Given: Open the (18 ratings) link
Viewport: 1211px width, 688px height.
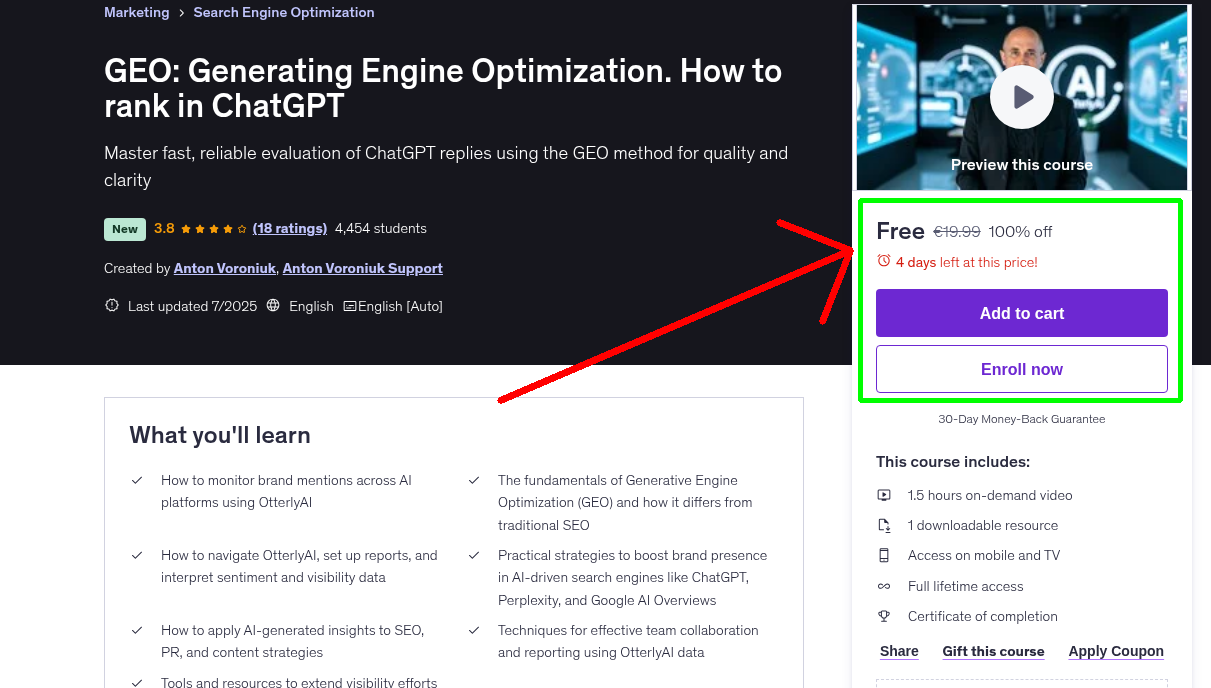Looking at the screenshot, I should coord(290,228).
